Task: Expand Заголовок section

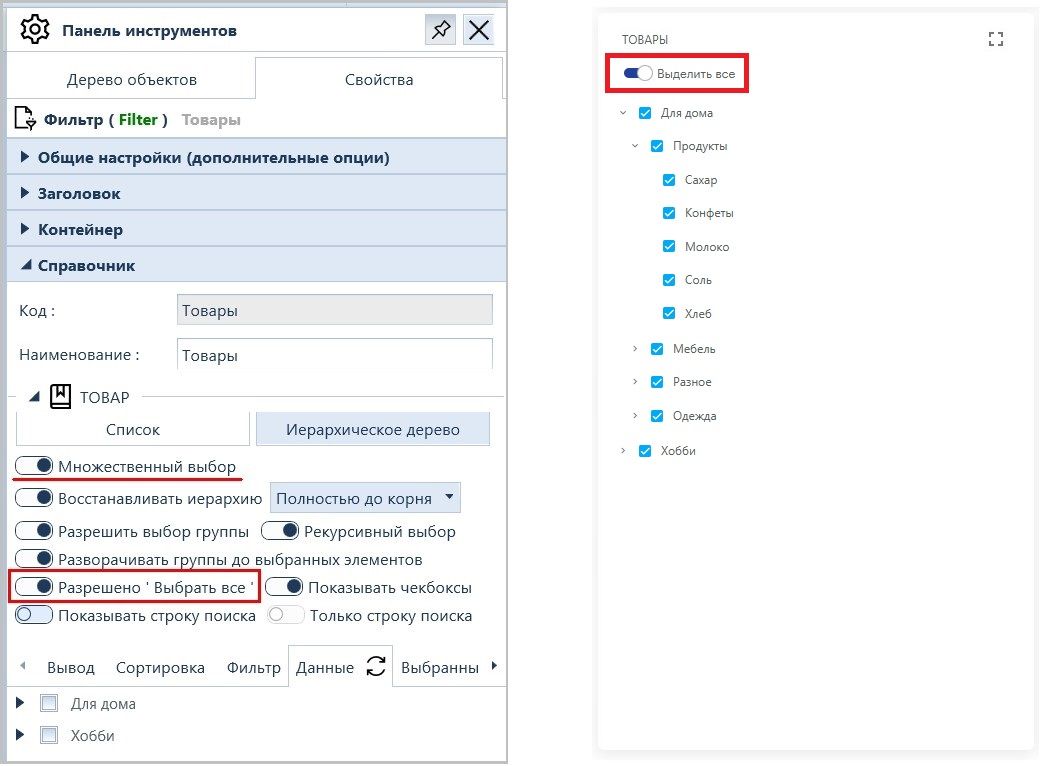Action: pos(257,193)
